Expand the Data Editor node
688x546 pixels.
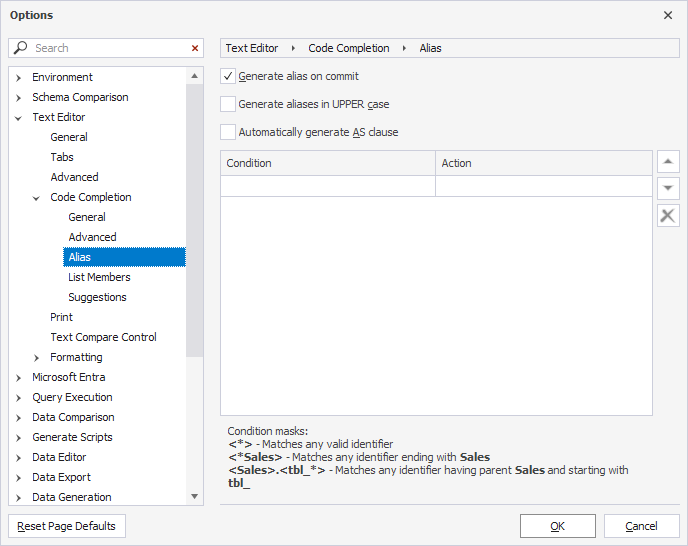coord(18,458)
